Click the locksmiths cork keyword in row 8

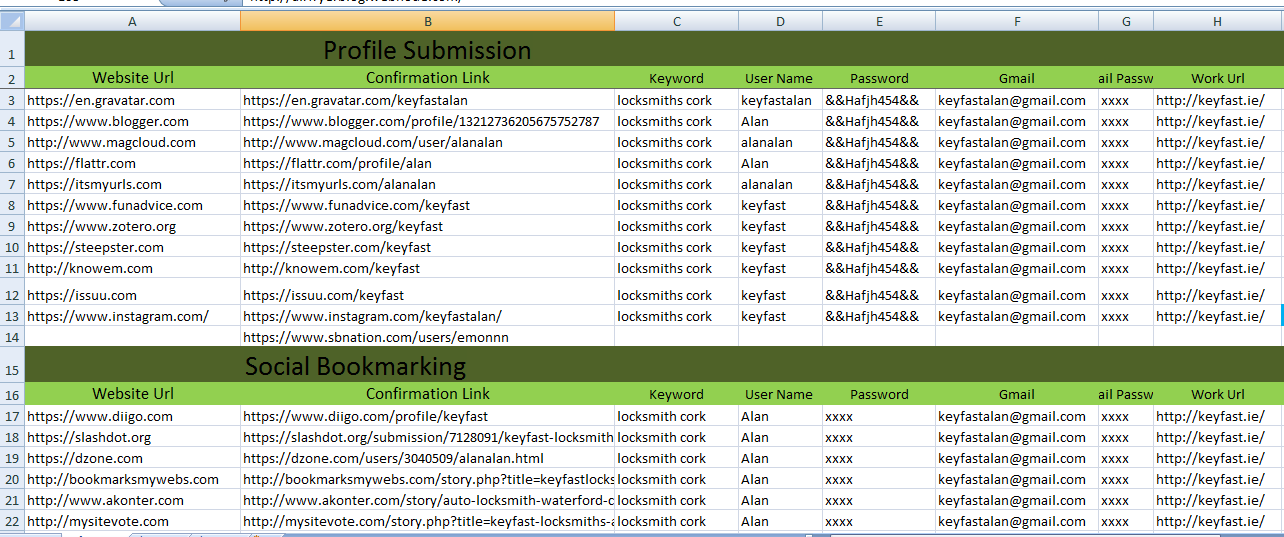point(677,205)
